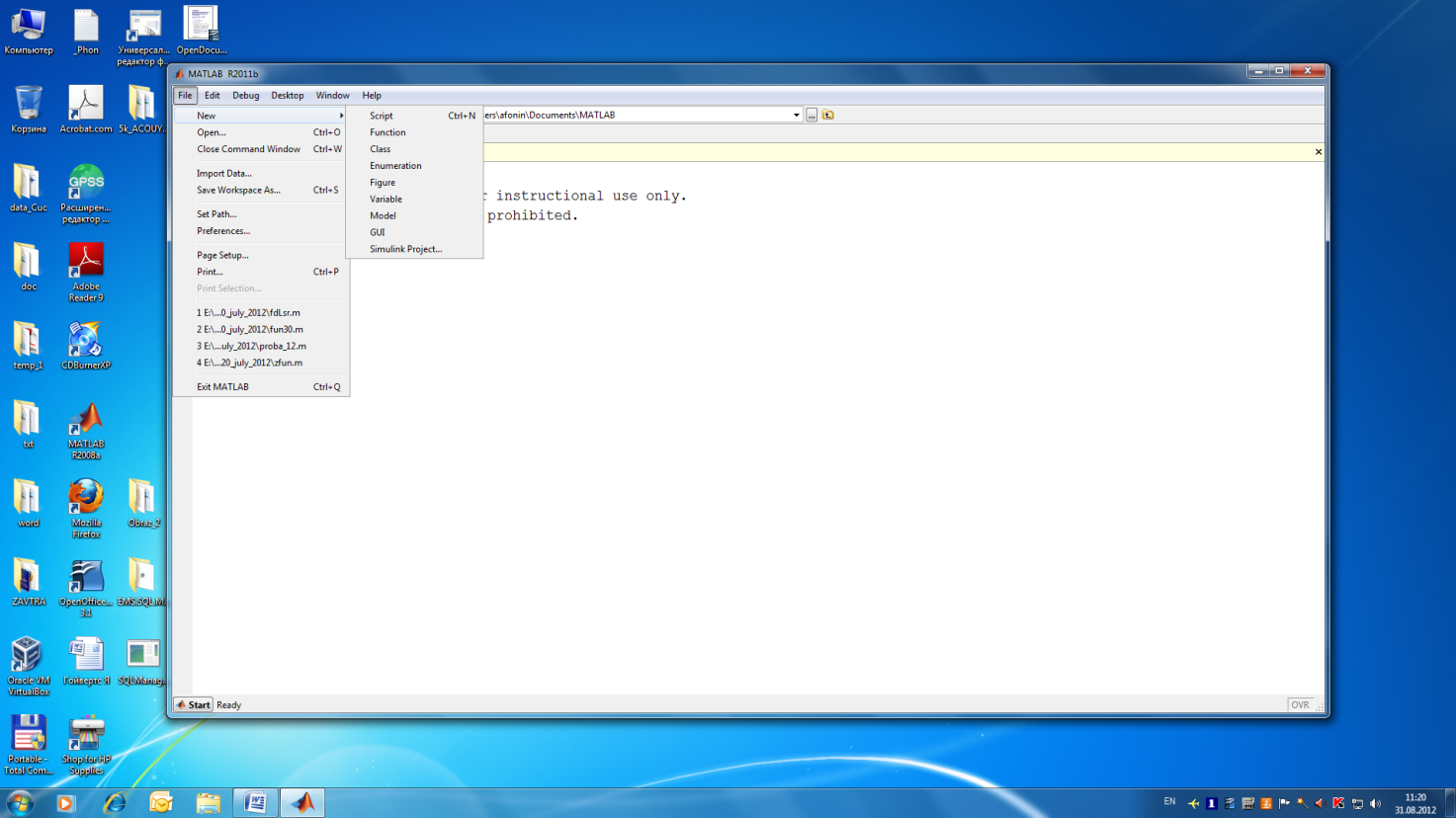
Task: Select the 5k_ACOUY folder icon
Action: (x=142, y=110)
